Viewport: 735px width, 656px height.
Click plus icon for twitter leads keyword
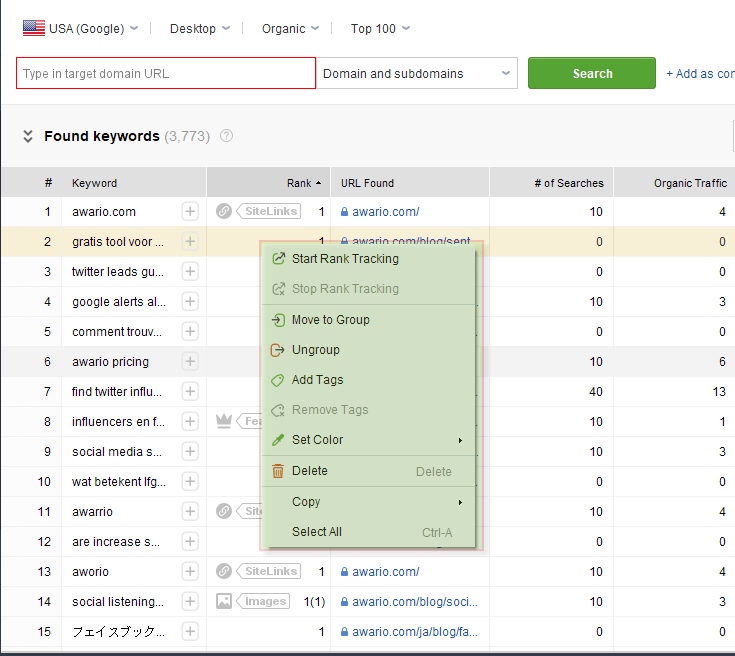[x=190, y=271]
